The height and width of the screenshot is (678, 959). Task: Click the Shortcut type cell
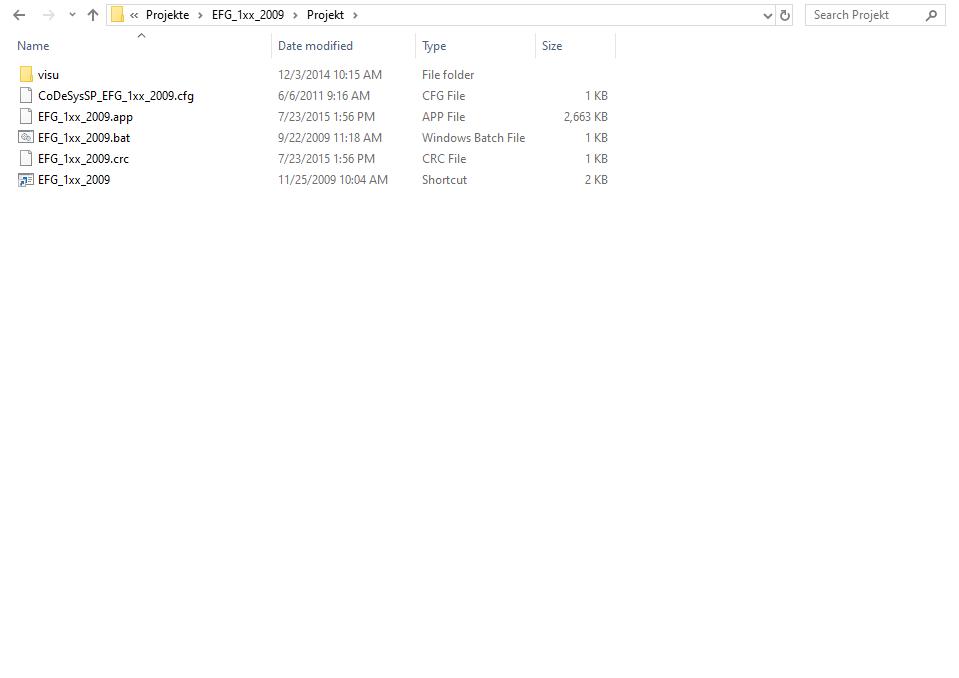[444, 180]
